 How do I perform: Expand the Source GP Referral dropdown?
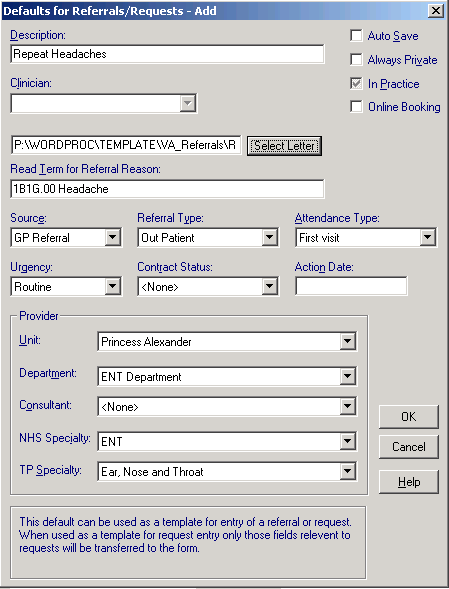coord(113,237)
